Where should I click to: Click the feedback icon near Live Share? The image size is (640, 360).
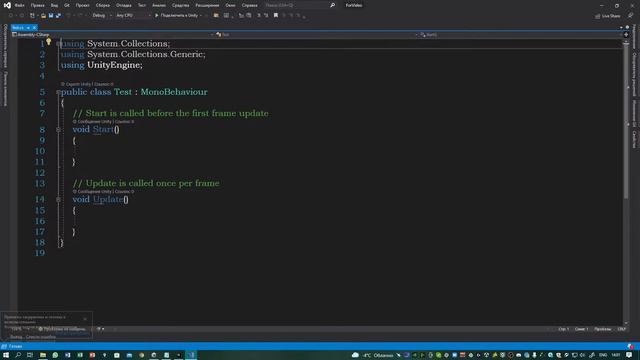[x=630, y=16]
